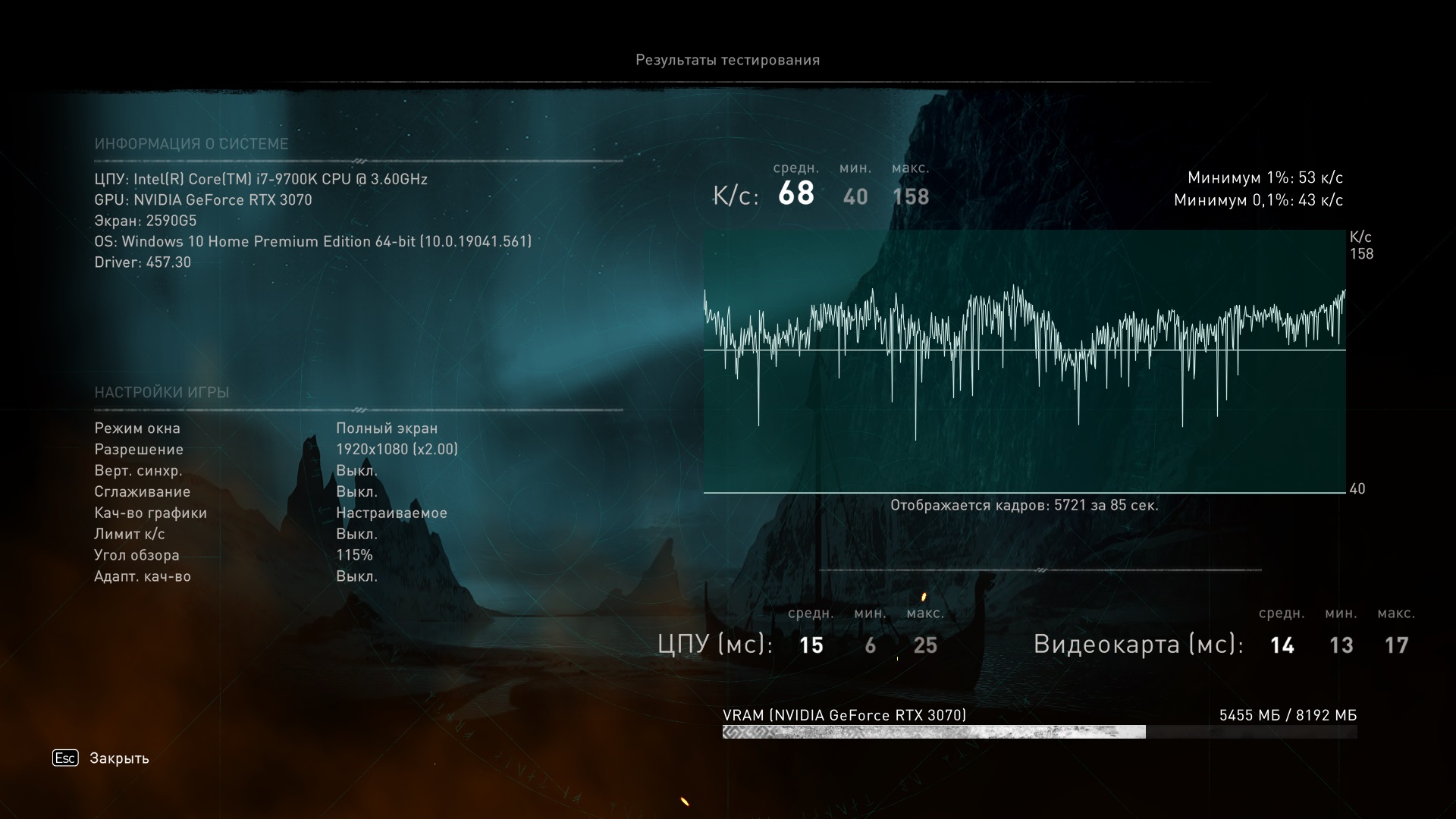
Task: Click the VRAM usage progress bar
Action: pos(1039,732)
